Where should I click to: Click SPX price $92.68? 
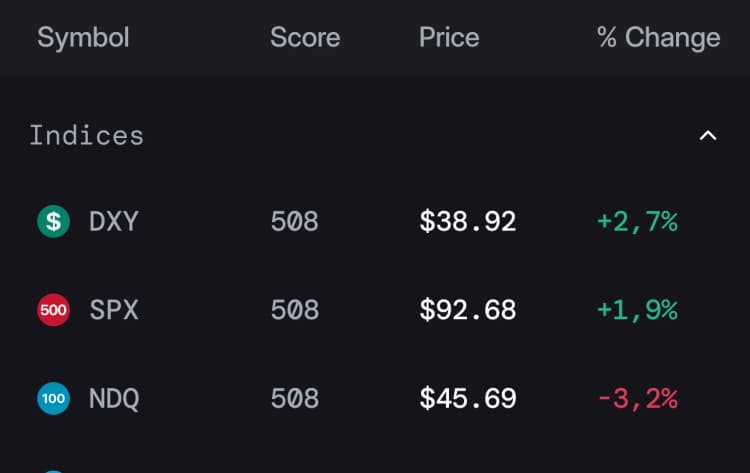(468, 310)
